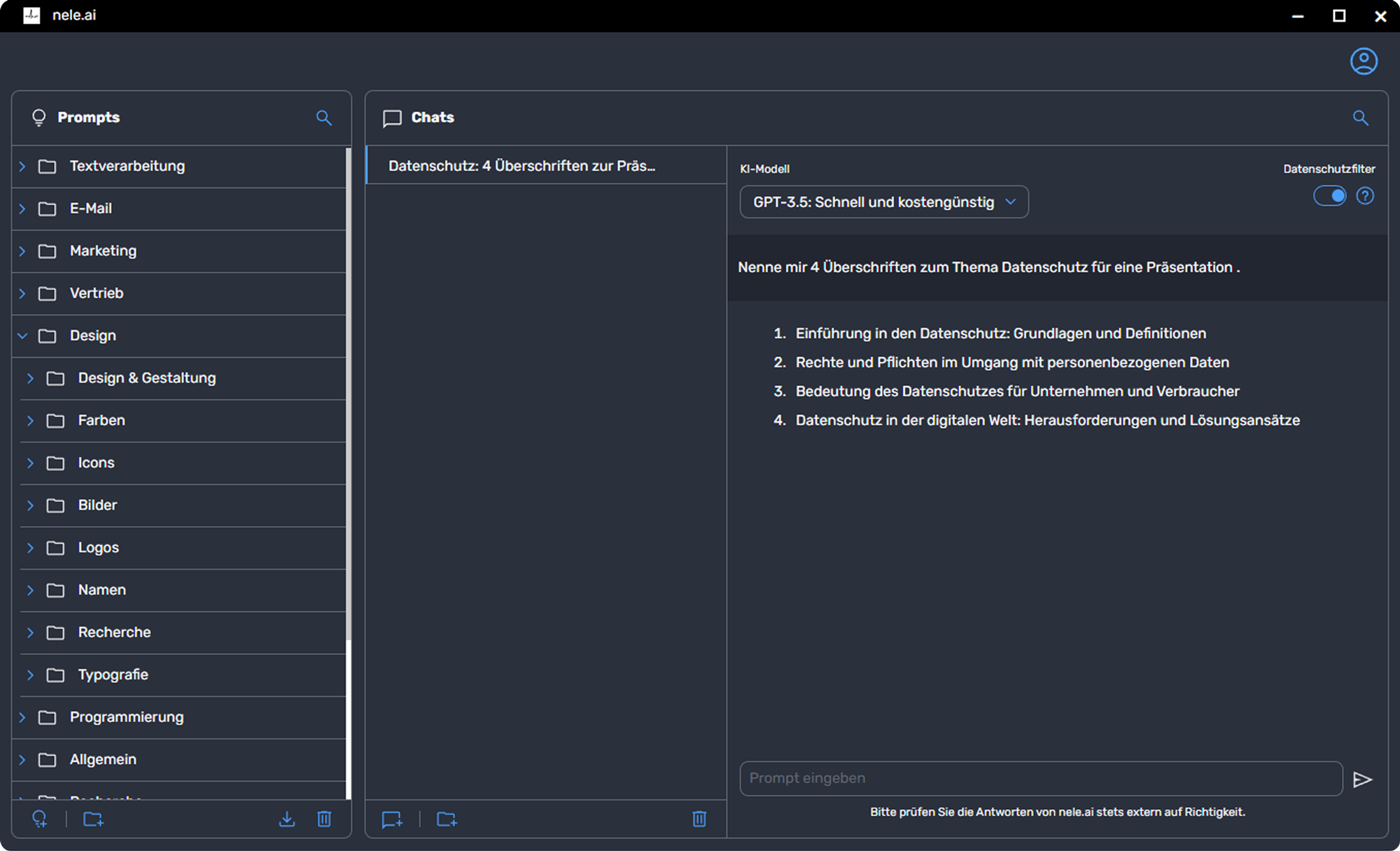Create a new chat folder
The height and width of the screenshot is (851, 1400).
[447, 819]
